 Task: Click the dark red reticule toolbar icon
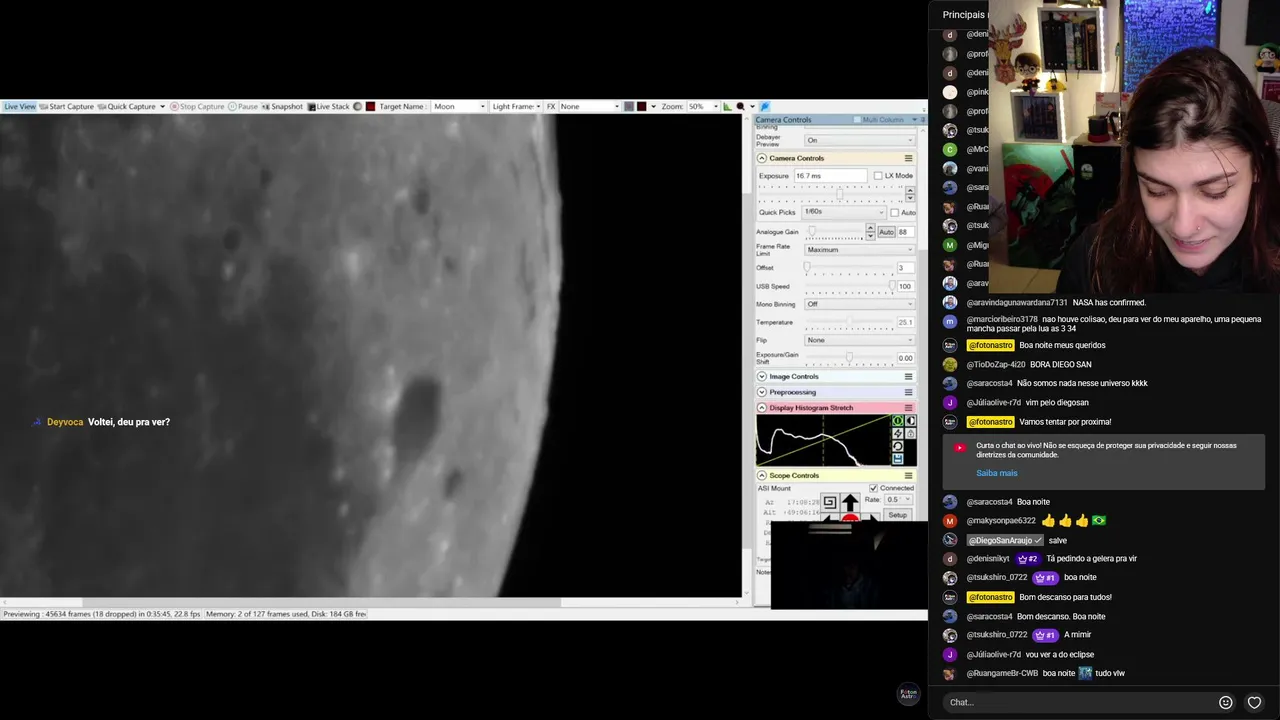pyautogui.click(x=642, y=106)
